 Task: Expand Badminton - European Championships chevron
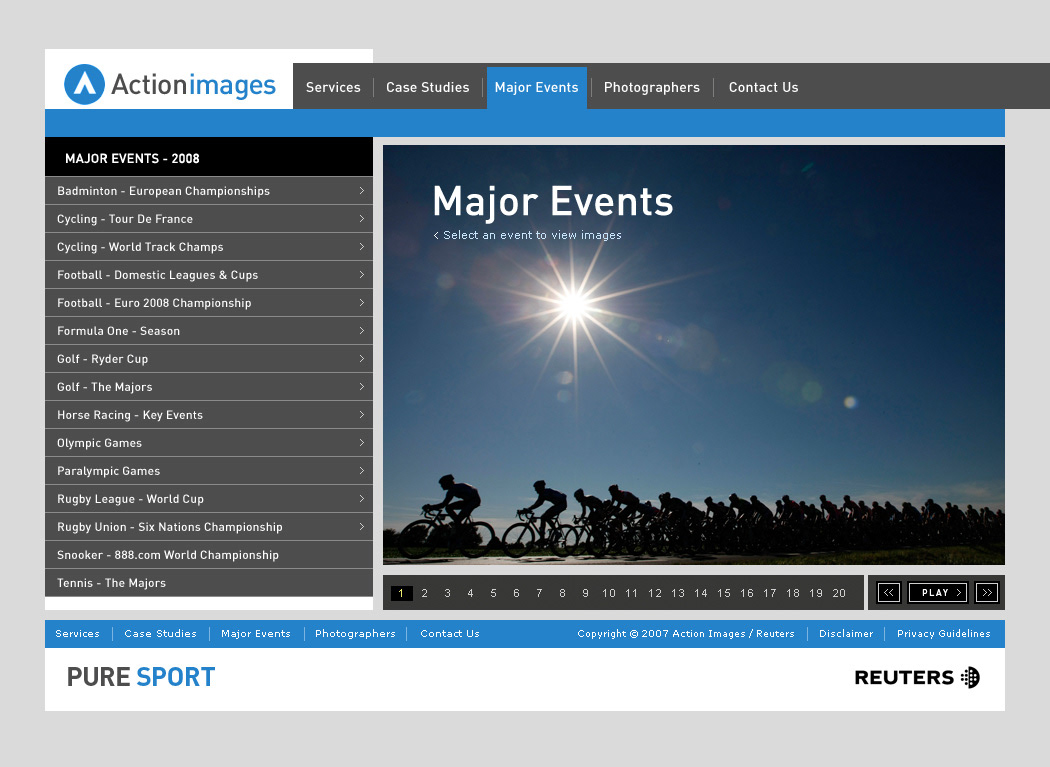361,191
